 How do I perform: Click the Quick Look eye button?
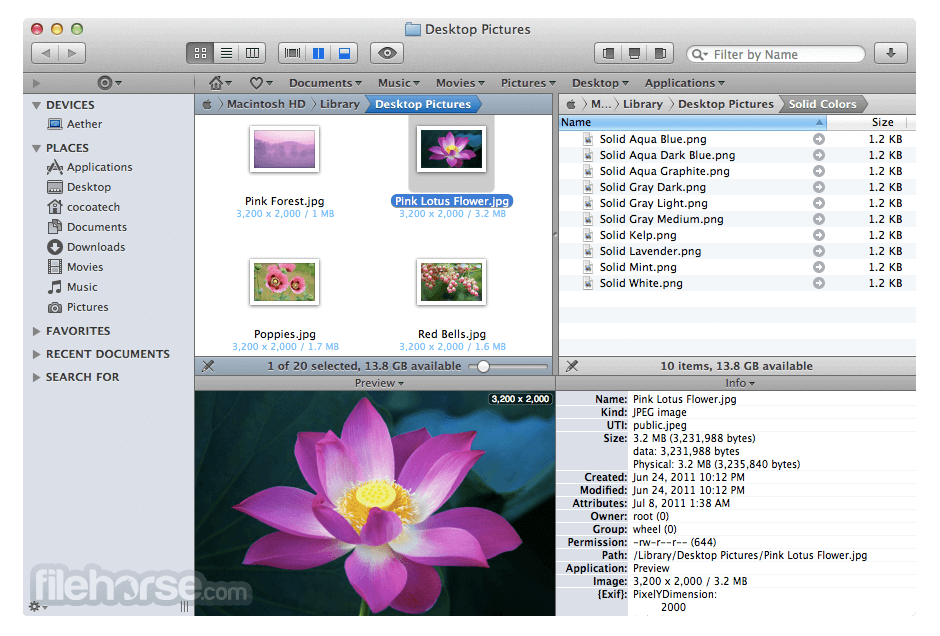pyautogui.click(x=387, y=53)
